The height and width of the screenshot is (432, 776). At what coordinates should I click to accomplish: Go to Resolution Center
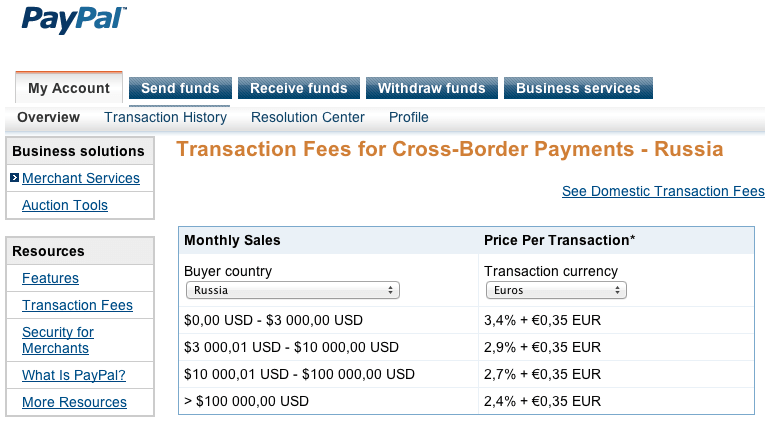tap(307, 117)
